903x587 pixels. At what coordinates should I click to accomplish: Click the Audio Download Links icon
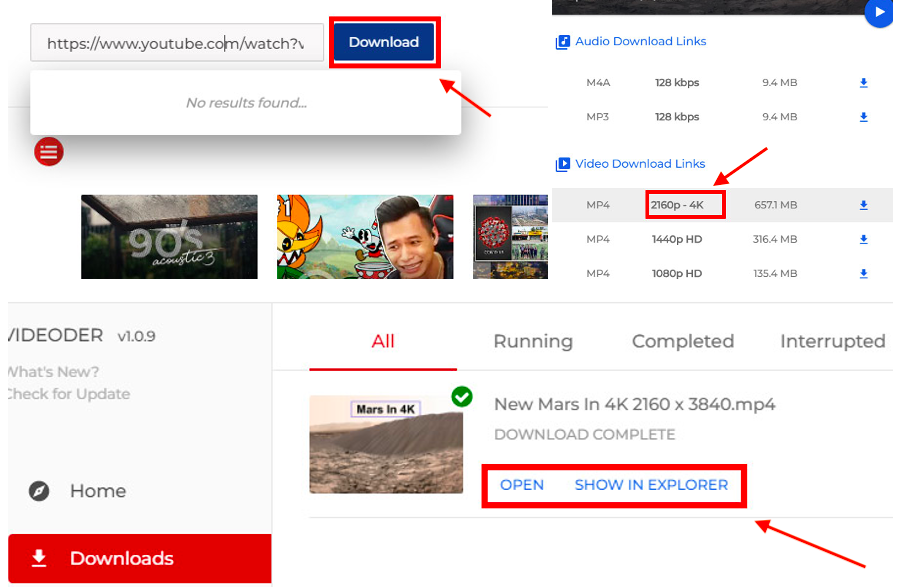561,41
